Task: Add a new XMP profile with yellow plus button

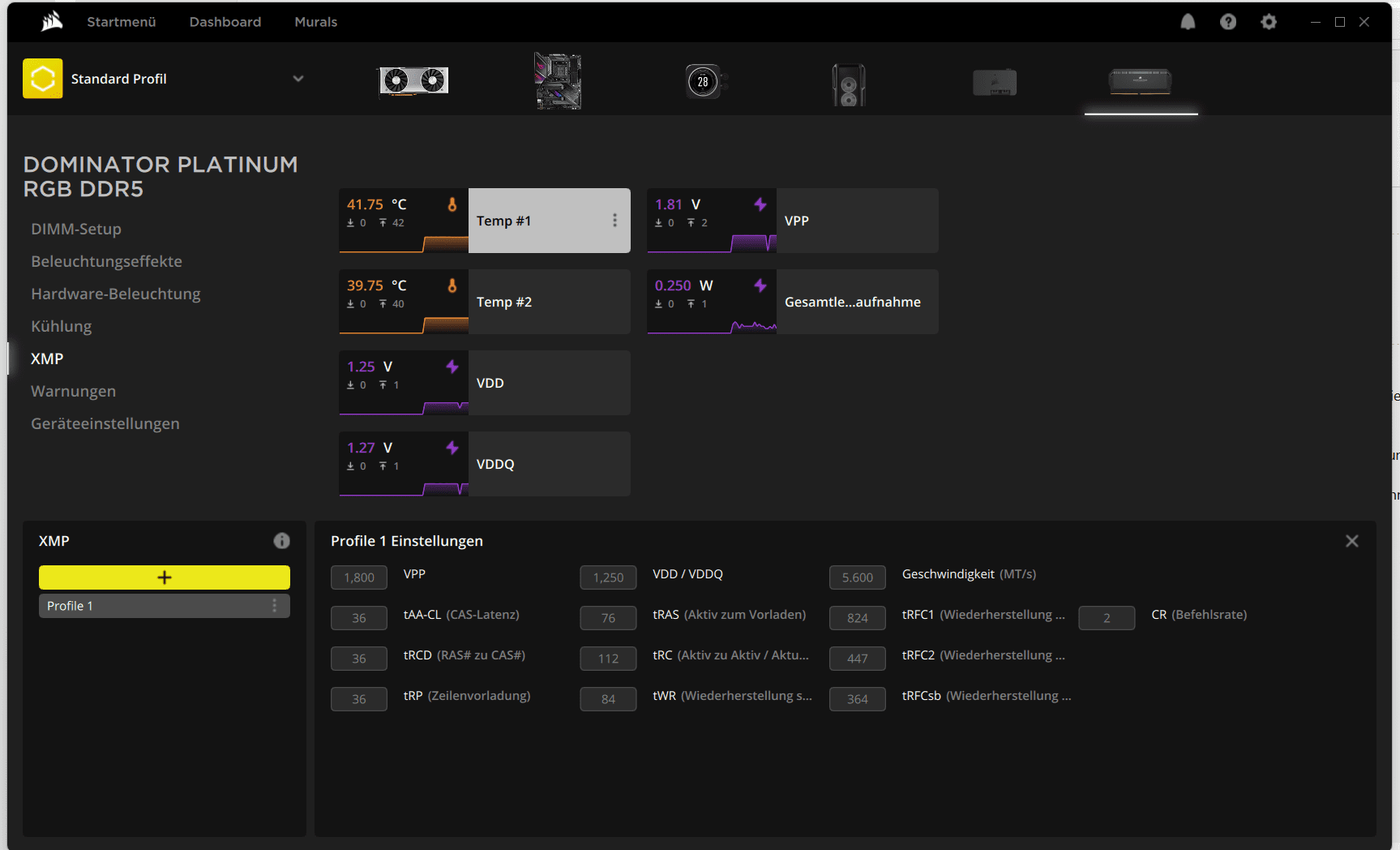Action: point(165,577)
